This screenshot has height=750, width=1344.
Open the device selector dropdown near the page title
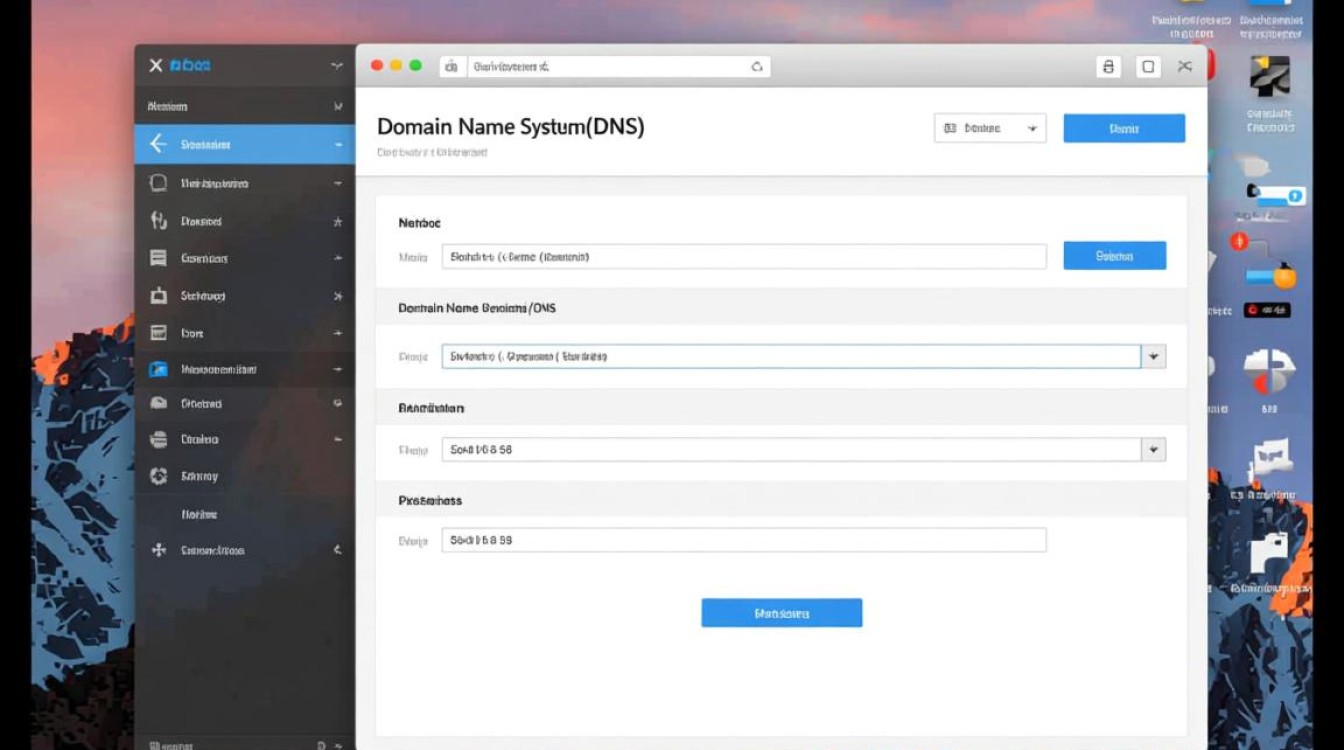(x=989, y=127)
